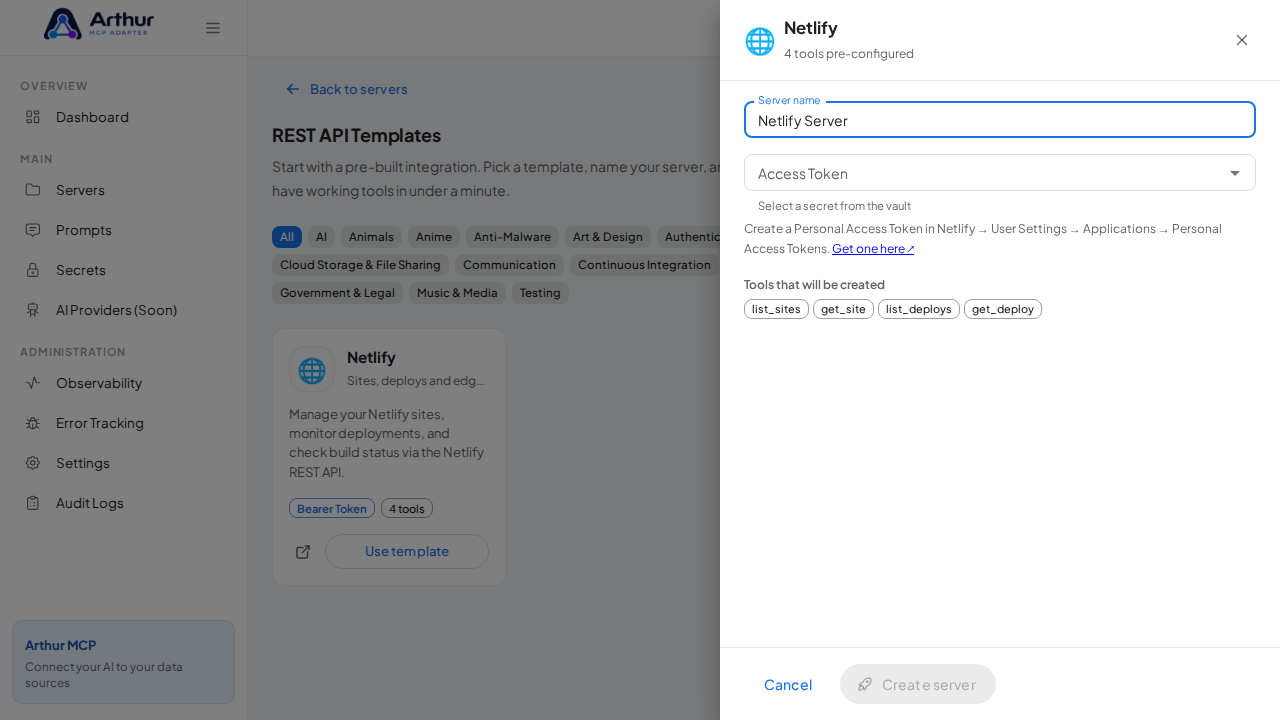Open the Servers folder icon item

point(123,190)
